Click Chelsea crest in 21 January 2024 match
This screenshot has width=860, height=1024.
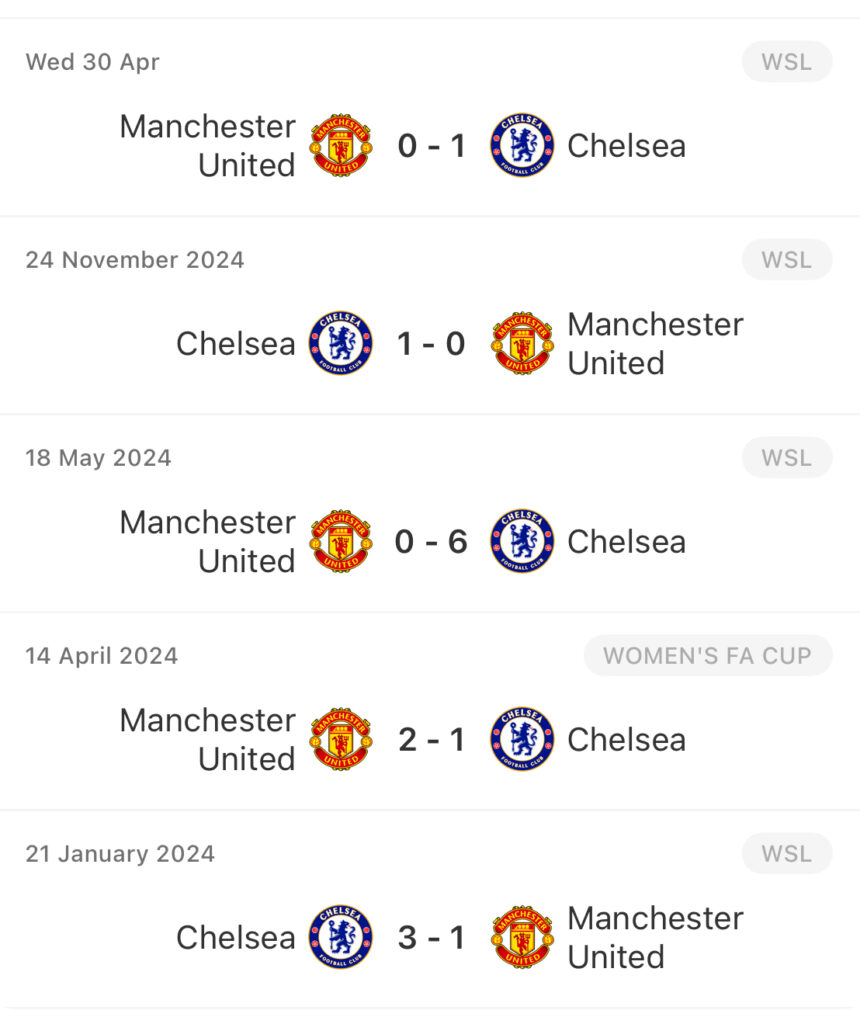[x=341, y=936]
